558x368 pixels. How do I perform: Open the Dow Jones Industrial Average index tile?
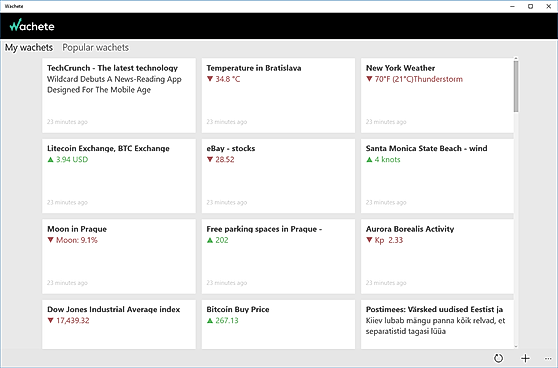[119, 324]
